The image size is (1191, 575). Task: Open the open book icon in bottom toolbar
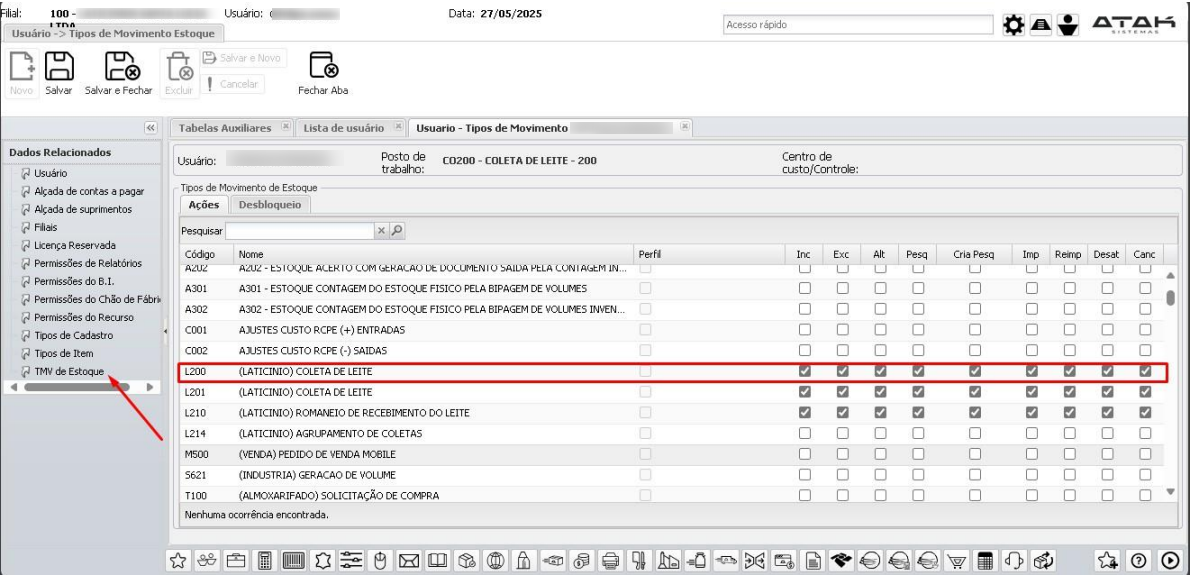tap(438, 561)
